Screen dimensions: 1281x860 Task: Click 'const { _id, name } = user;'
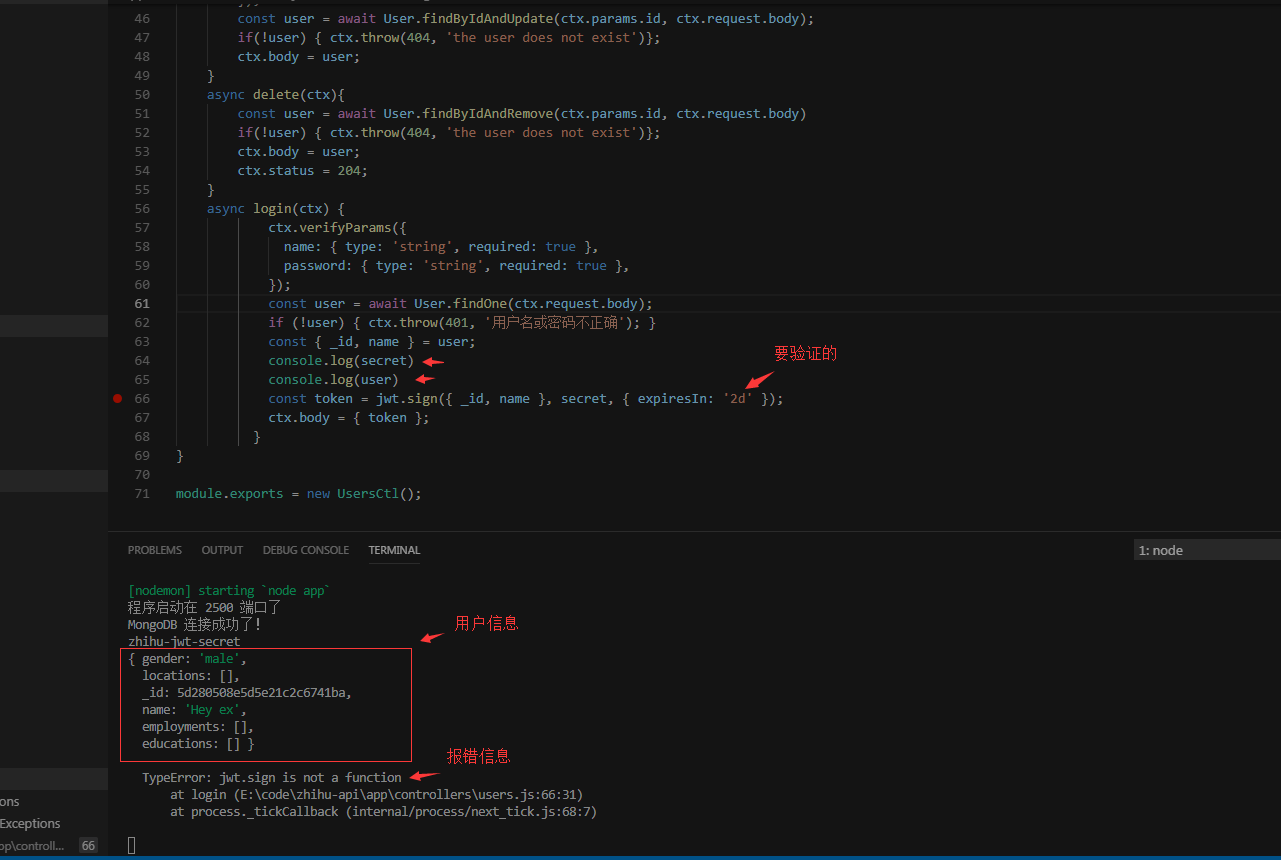pos(372,341)
